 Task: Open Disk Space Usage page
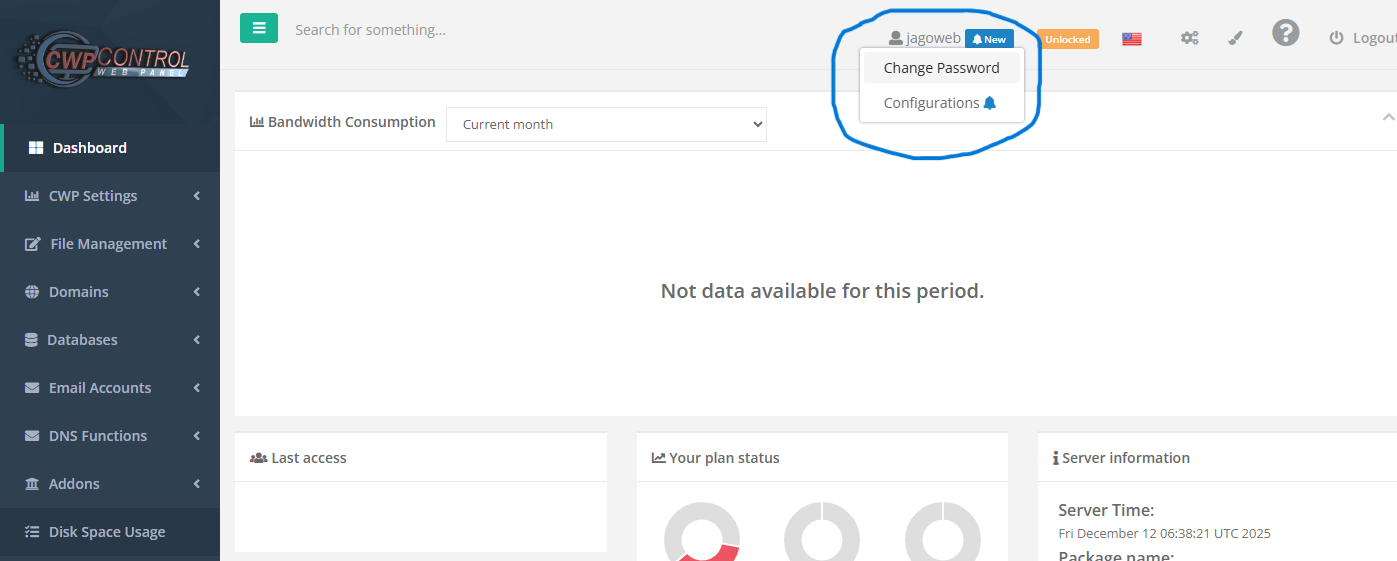107,532
